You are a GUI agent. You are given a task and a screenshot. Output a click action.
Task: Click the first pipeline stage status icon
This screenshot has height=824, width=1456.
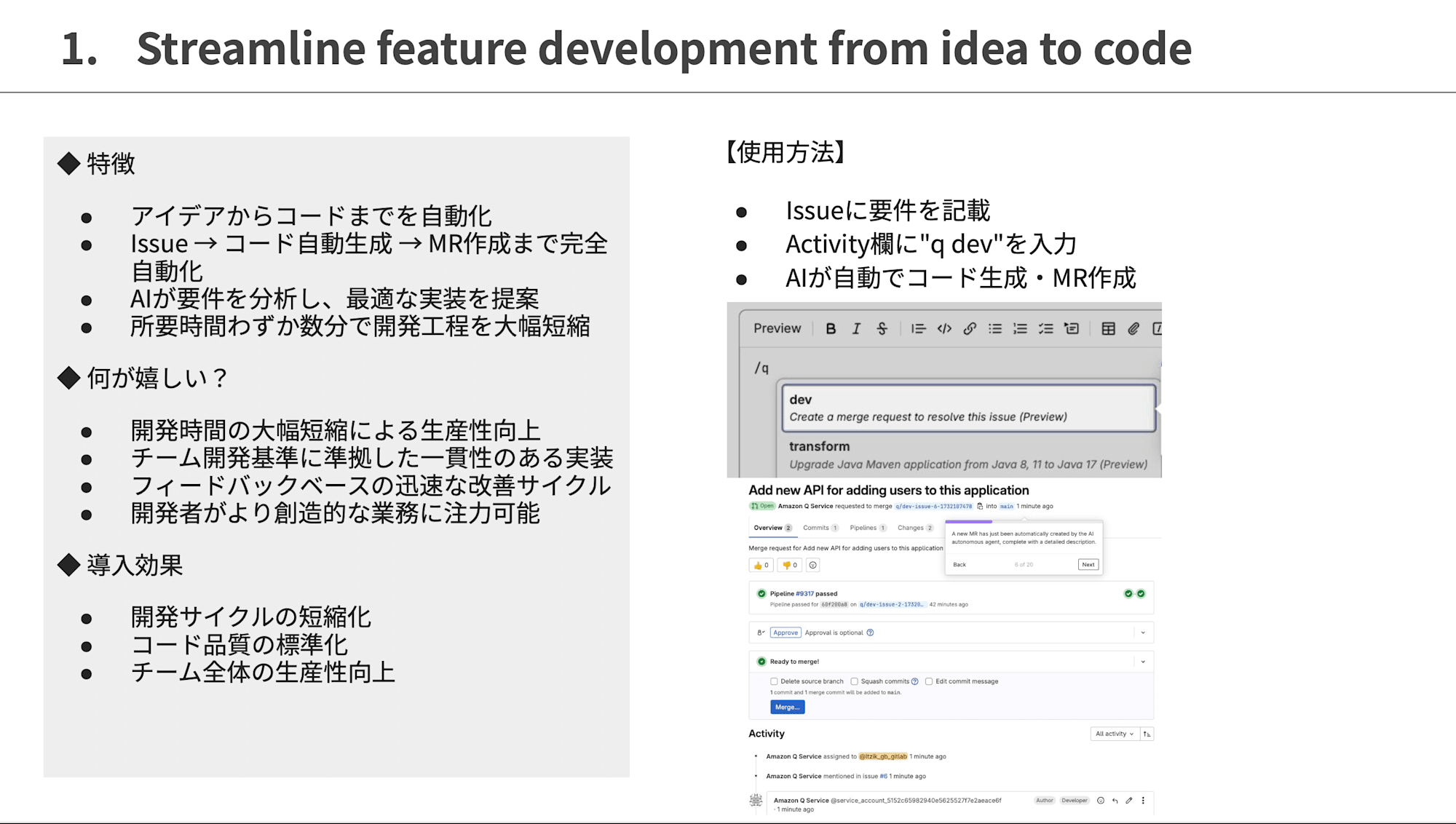[x=1128, y=593]
